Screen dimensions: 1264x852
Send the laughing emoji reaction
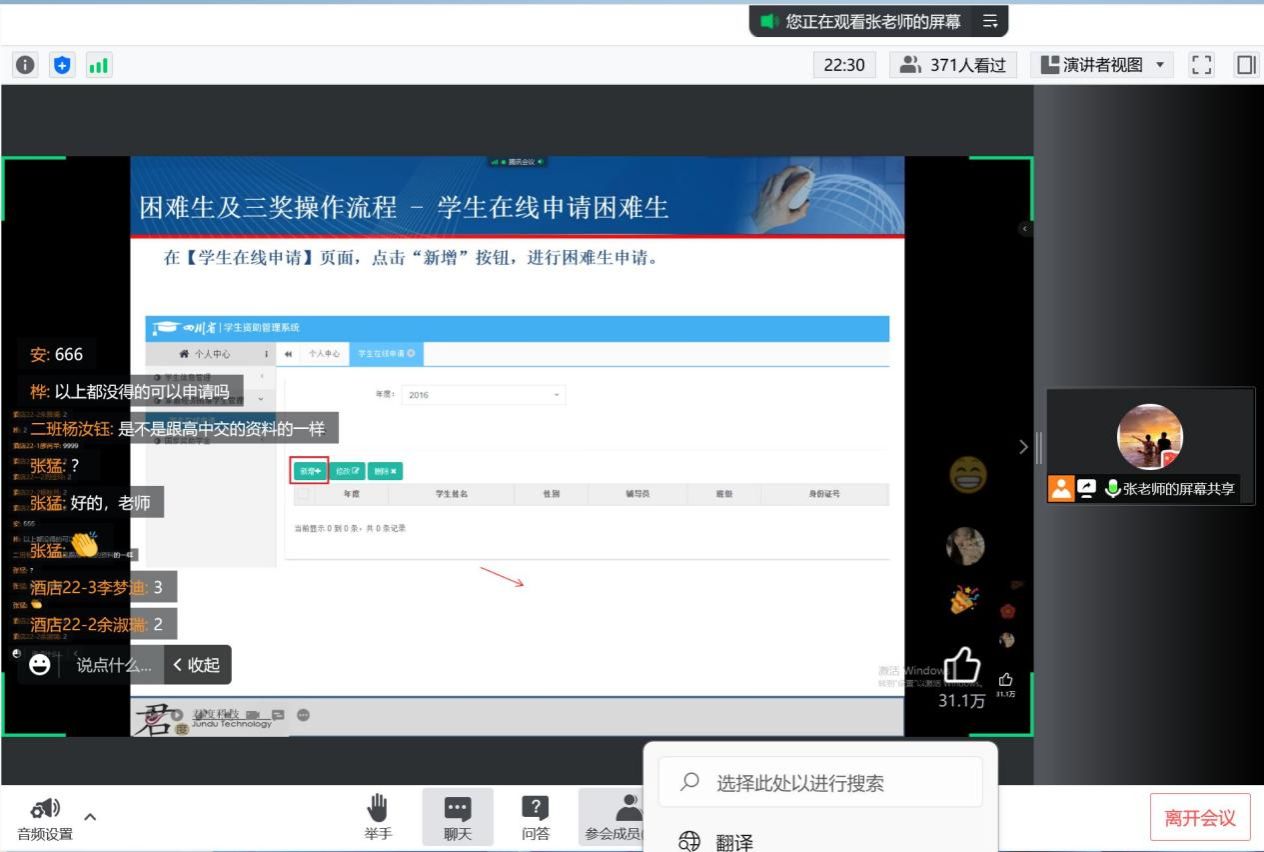(x=967, y=474)
